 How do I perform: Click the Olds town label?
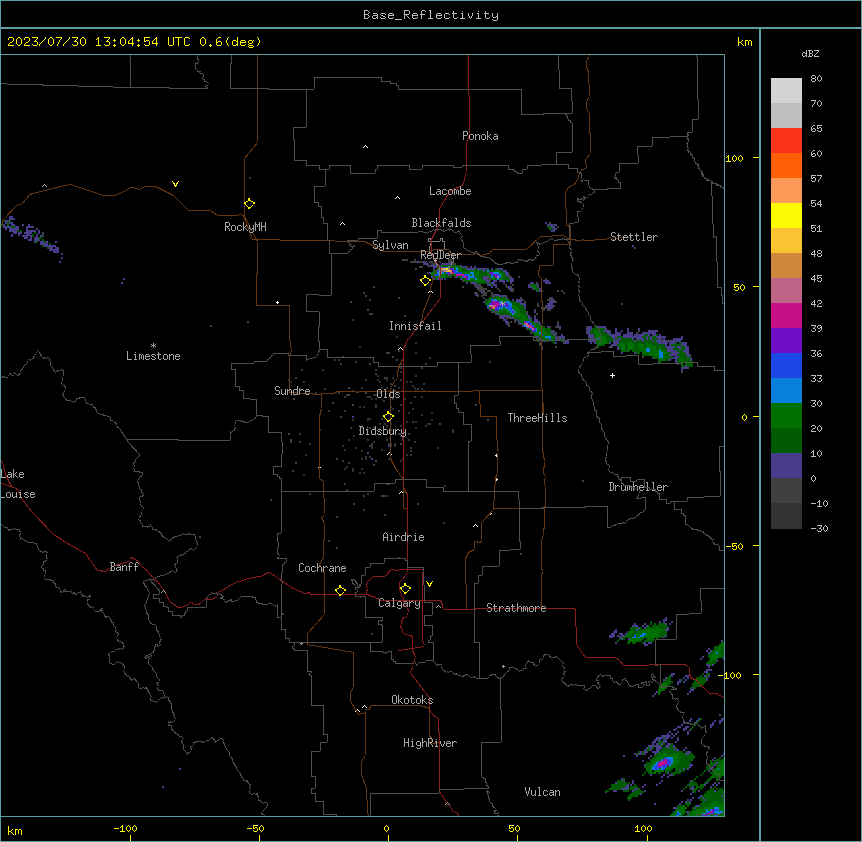pyautogui.click(x=388, y=394)
